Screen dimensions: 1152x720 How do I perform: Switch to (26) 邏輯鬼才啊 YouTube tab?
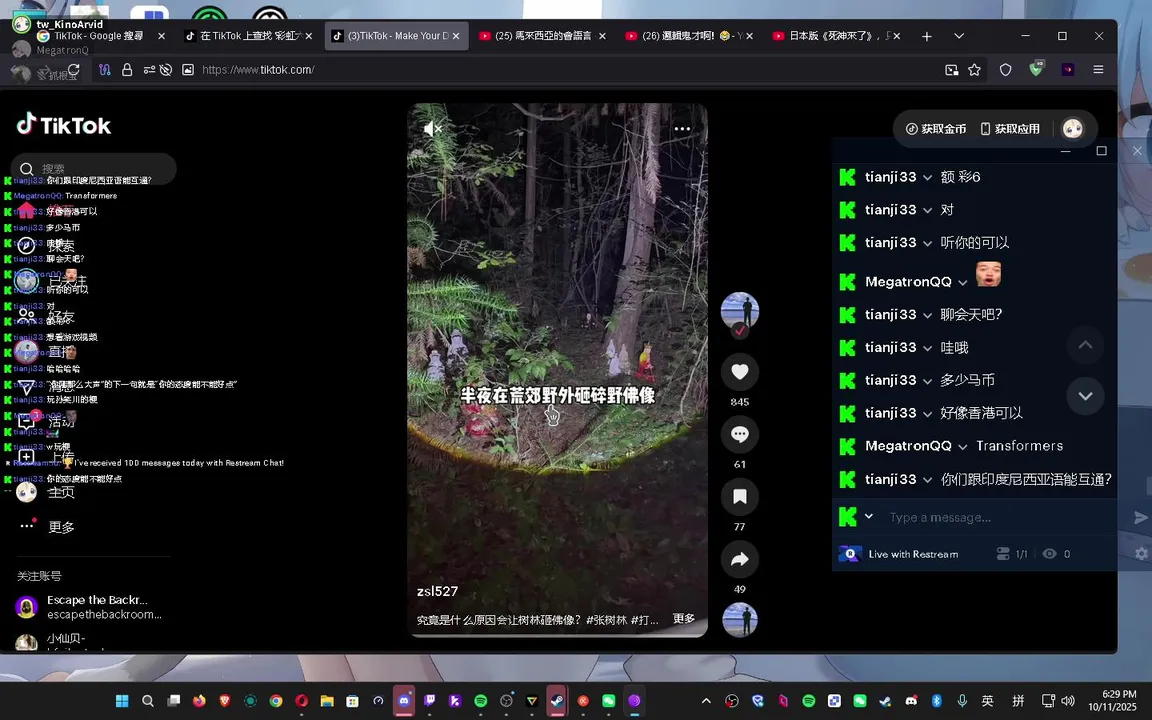(x=689, y=36)
